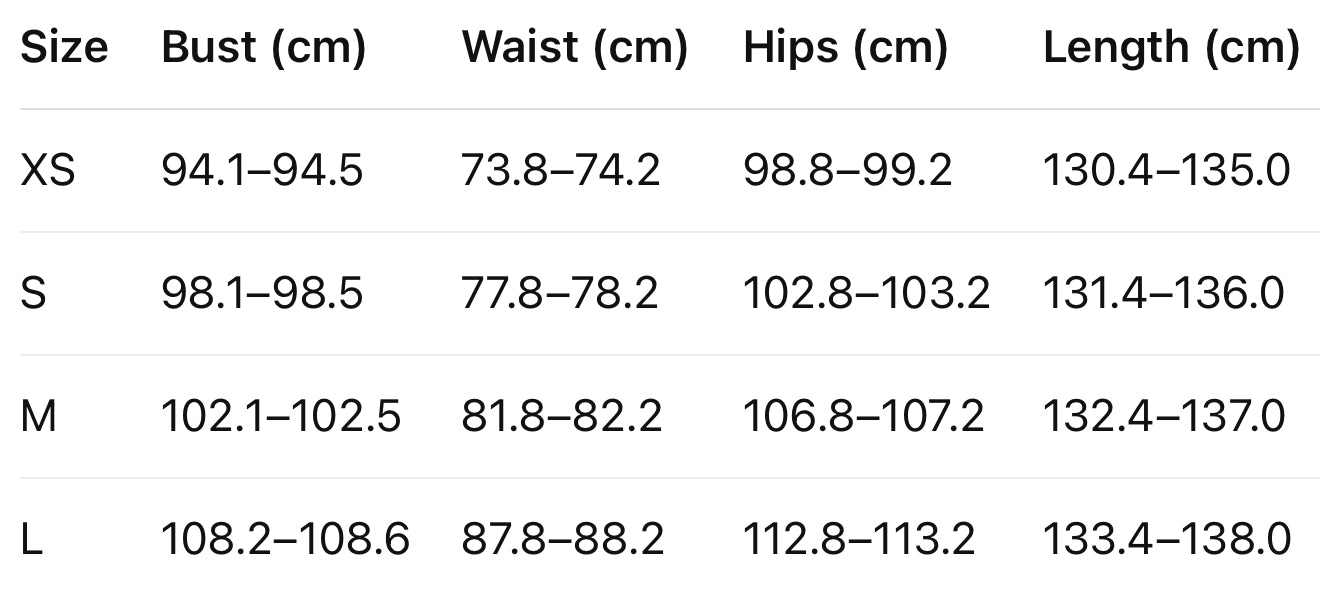Select the L bust value 108.2–108.6

[285, 540]
